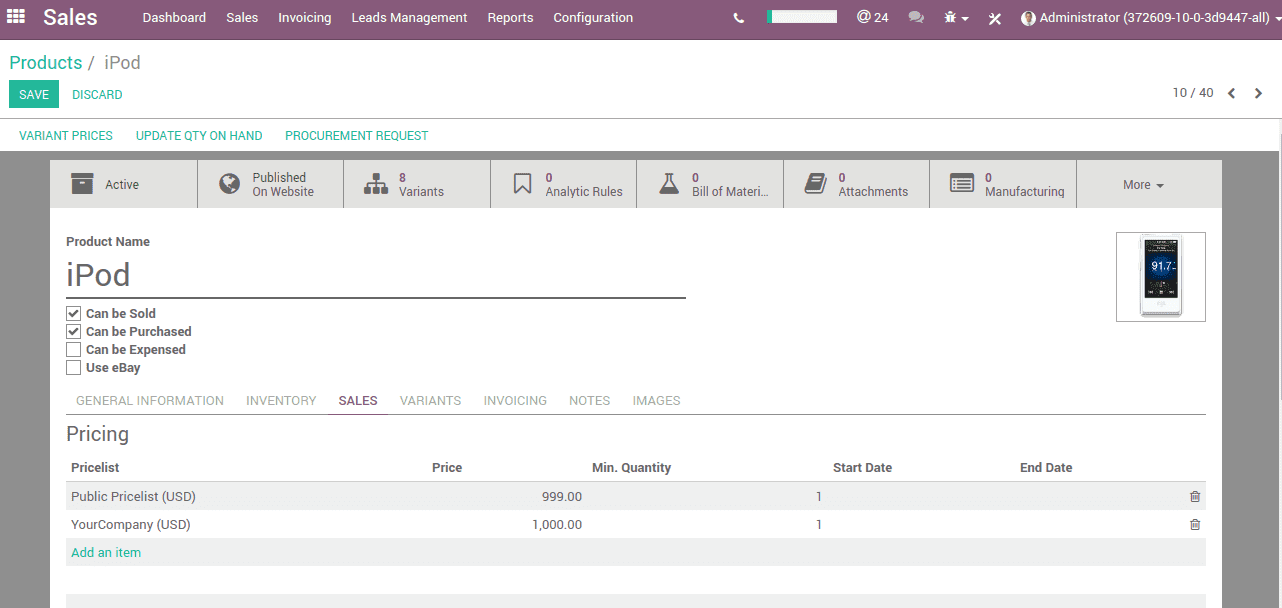The height and width of the screenshot is (608, 1282).
Task: Click the Variant Prices button
Action: point(66,135)
